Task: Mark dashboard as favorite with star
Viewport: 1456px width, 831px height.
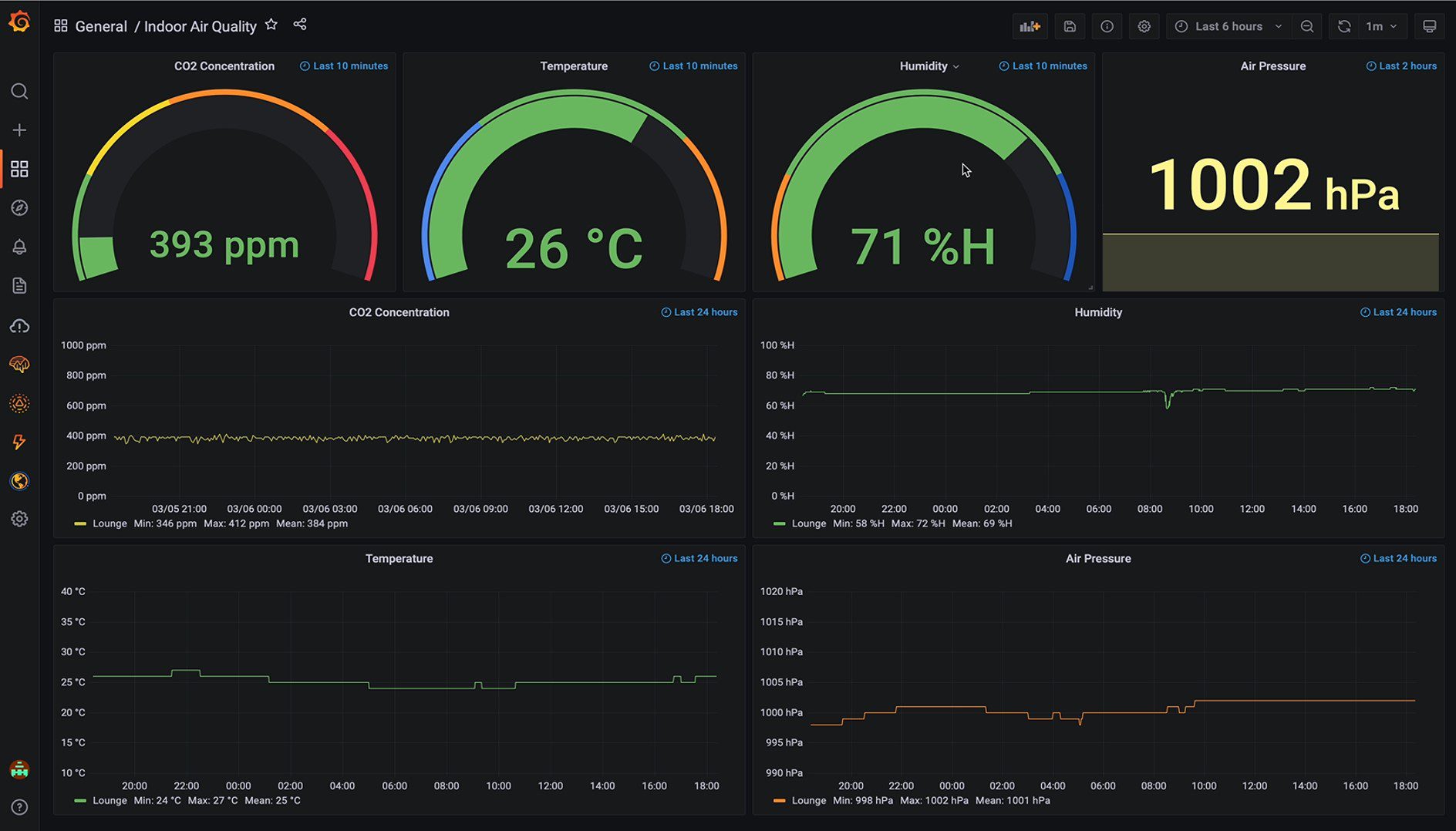Action: 271,25
